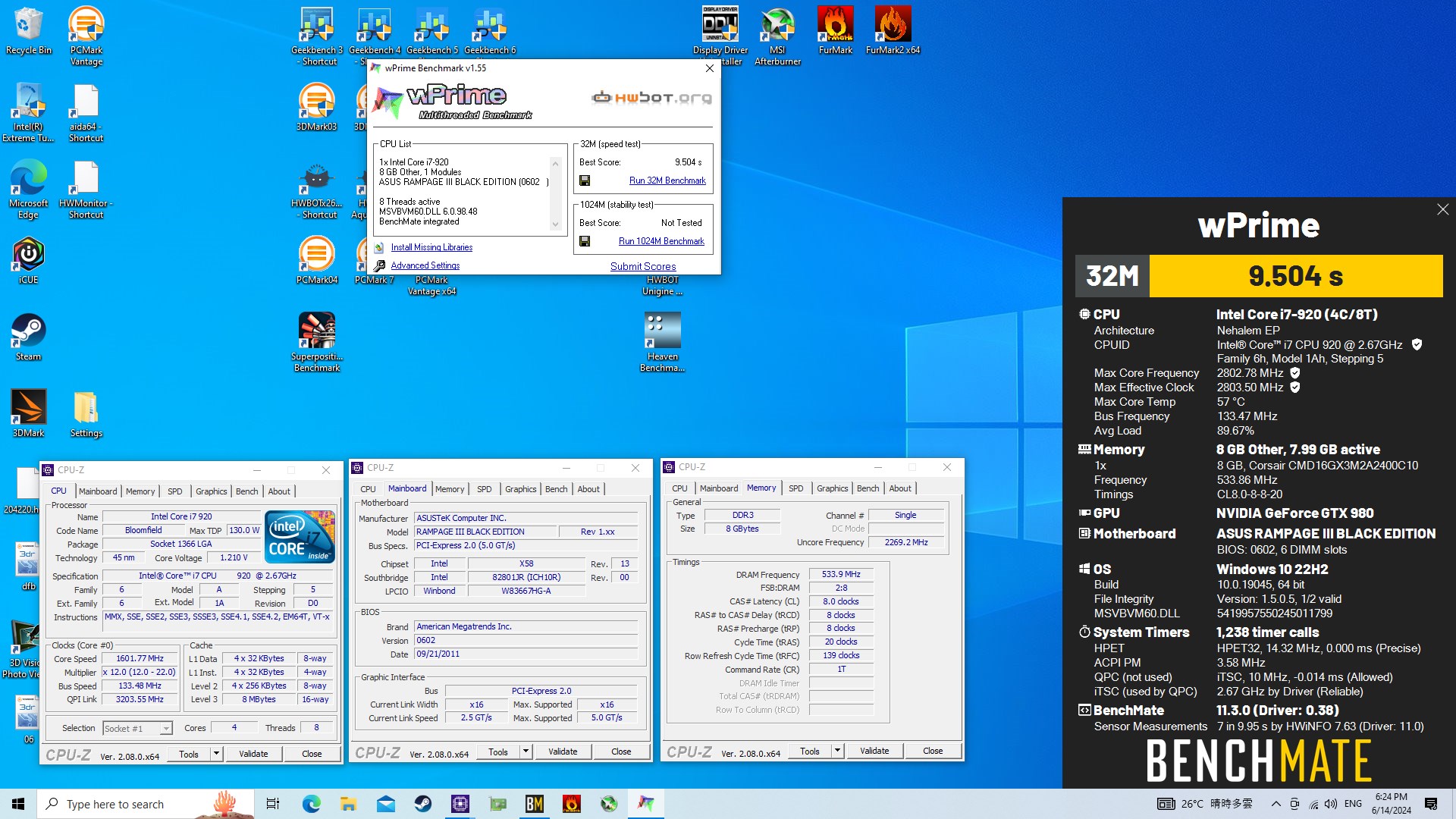Expand Tools dropdown arrow in CPU-Z CPU window
This screenshot has height=819, width=1456.
217,754
